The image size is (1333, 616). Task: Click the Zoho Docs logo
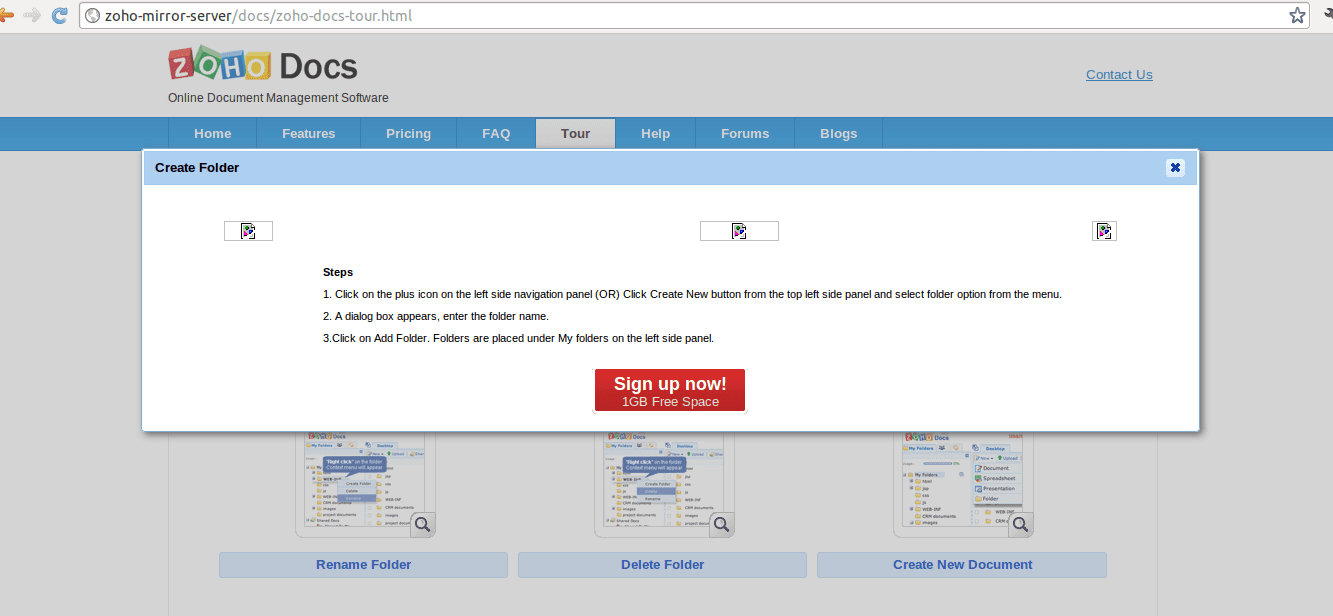[262, 67]
